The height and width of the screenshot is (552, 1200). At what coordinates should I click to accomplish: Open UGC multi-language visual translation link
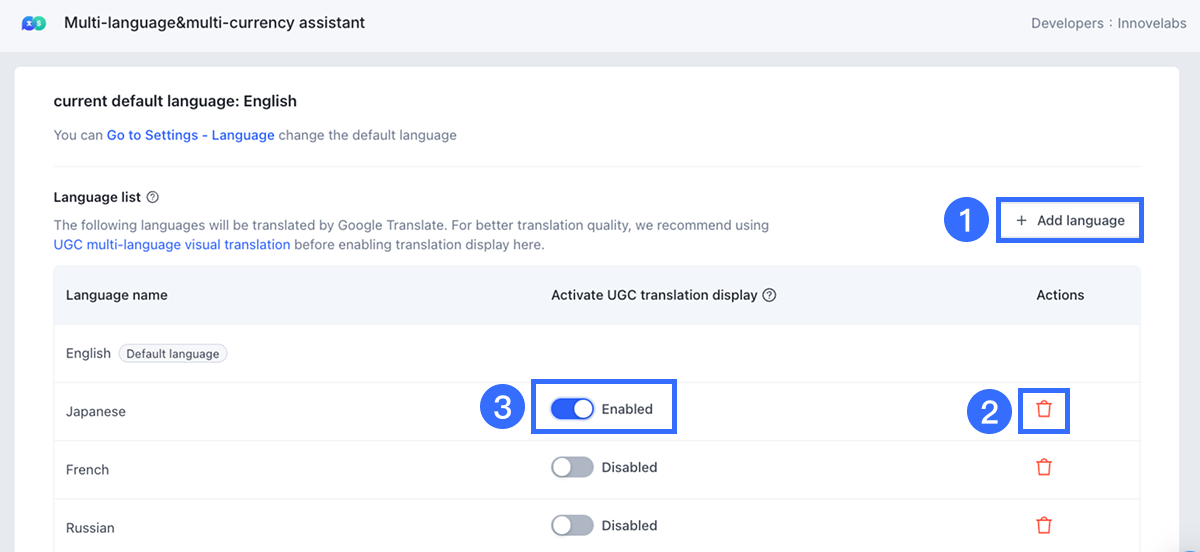(x=172, y=244)
